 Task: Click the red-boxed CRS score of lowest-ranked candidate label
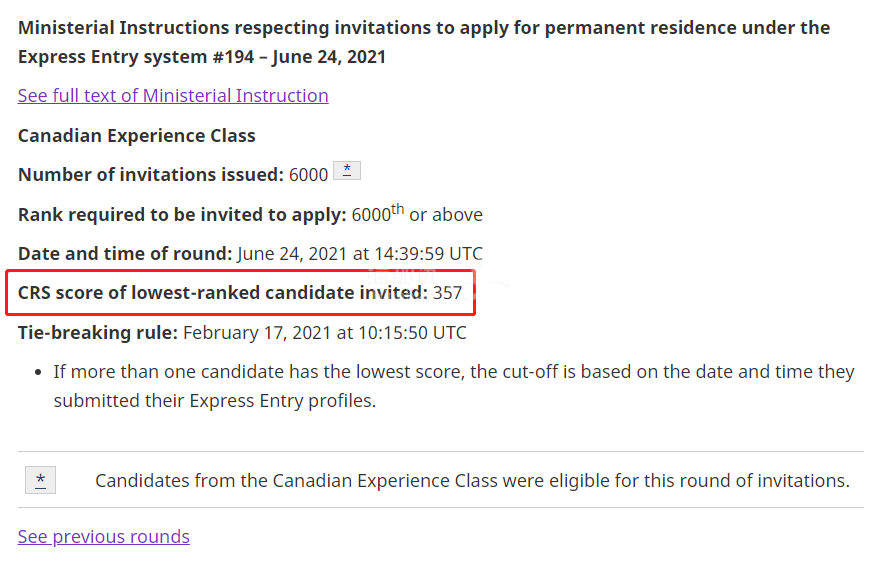tap(223, 293)
